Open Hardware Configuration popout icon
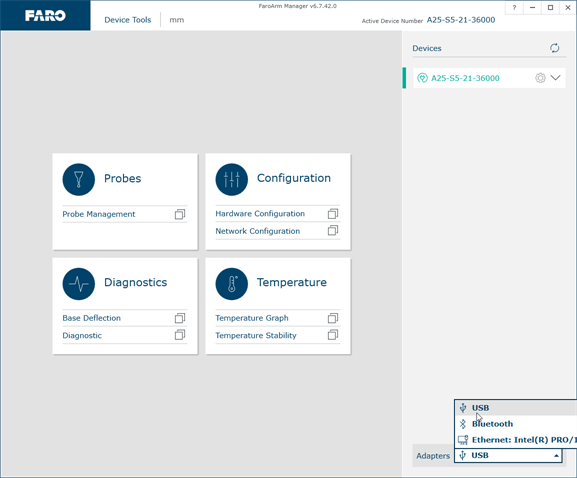Viewport: 577px width, 478px height. pyautogui.click(x=333, y=213)
